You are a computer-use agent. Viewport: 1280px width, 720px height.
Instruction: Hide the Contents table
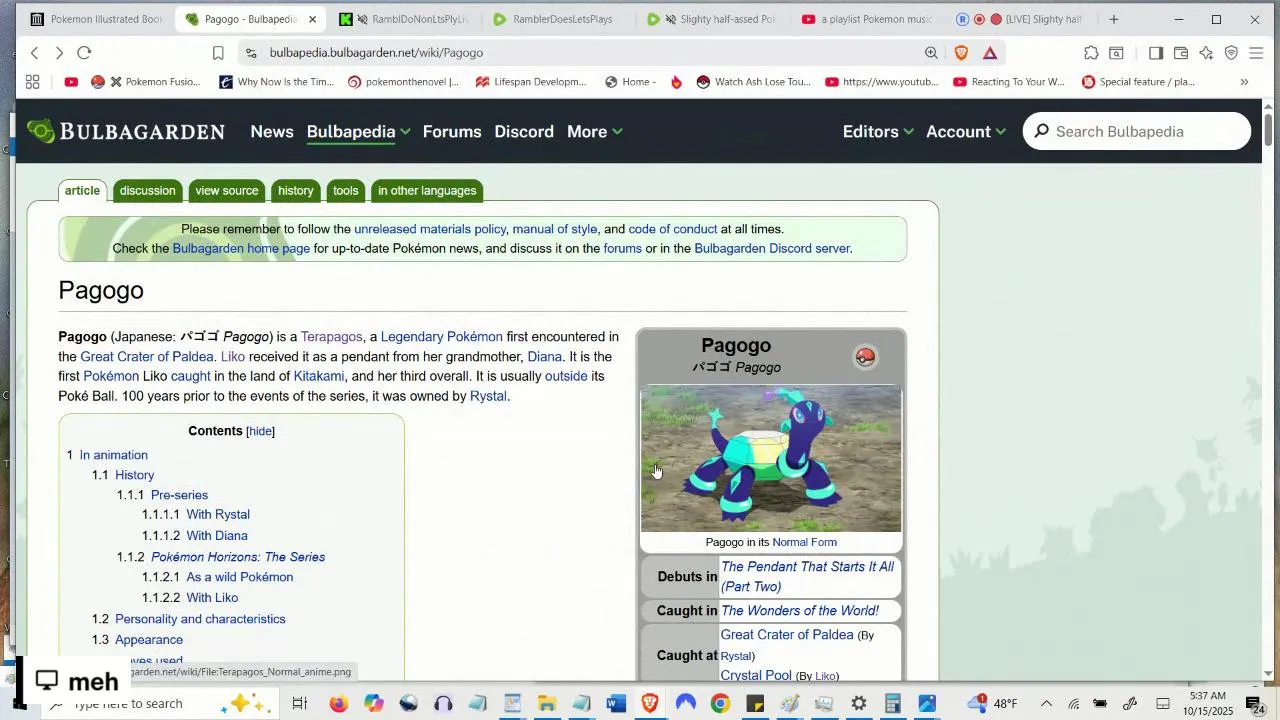260,431
